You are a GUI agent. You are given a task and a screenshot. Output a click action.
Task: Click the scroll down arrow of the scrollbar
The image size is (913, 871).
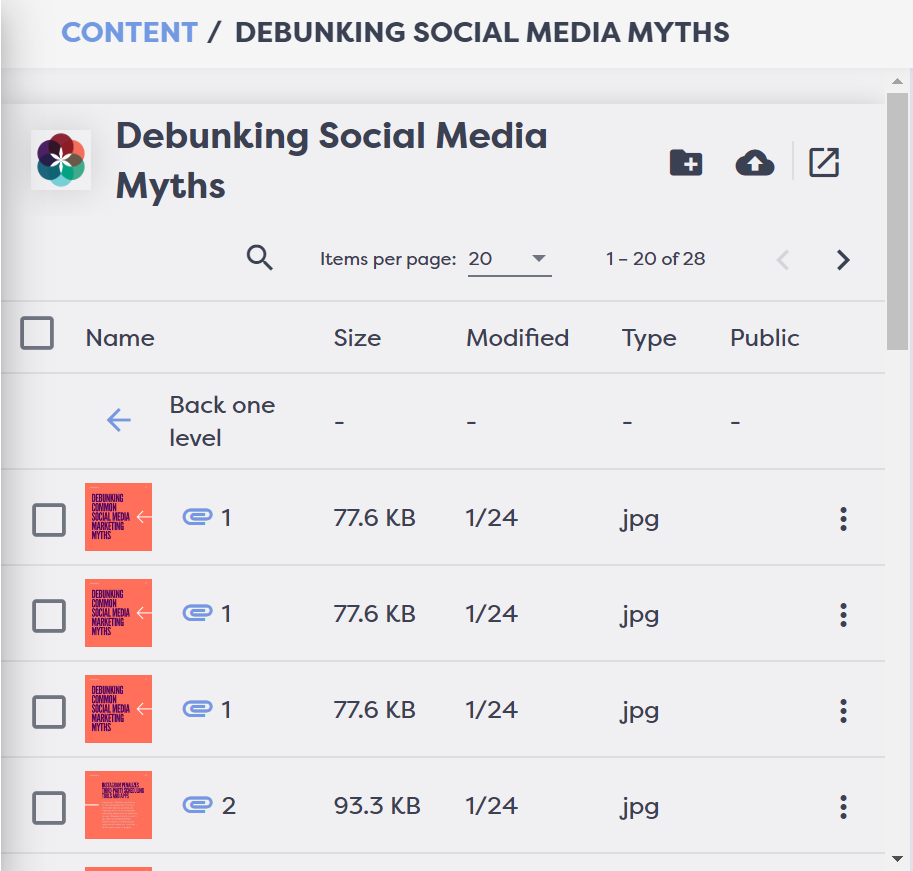click(897, 859)
